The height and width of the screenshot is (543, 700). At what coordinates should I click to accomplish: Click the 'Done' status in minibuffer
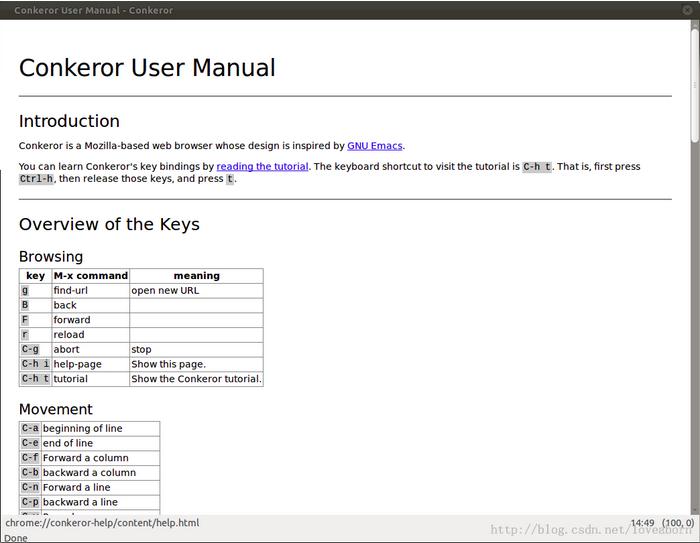(16, 538)
